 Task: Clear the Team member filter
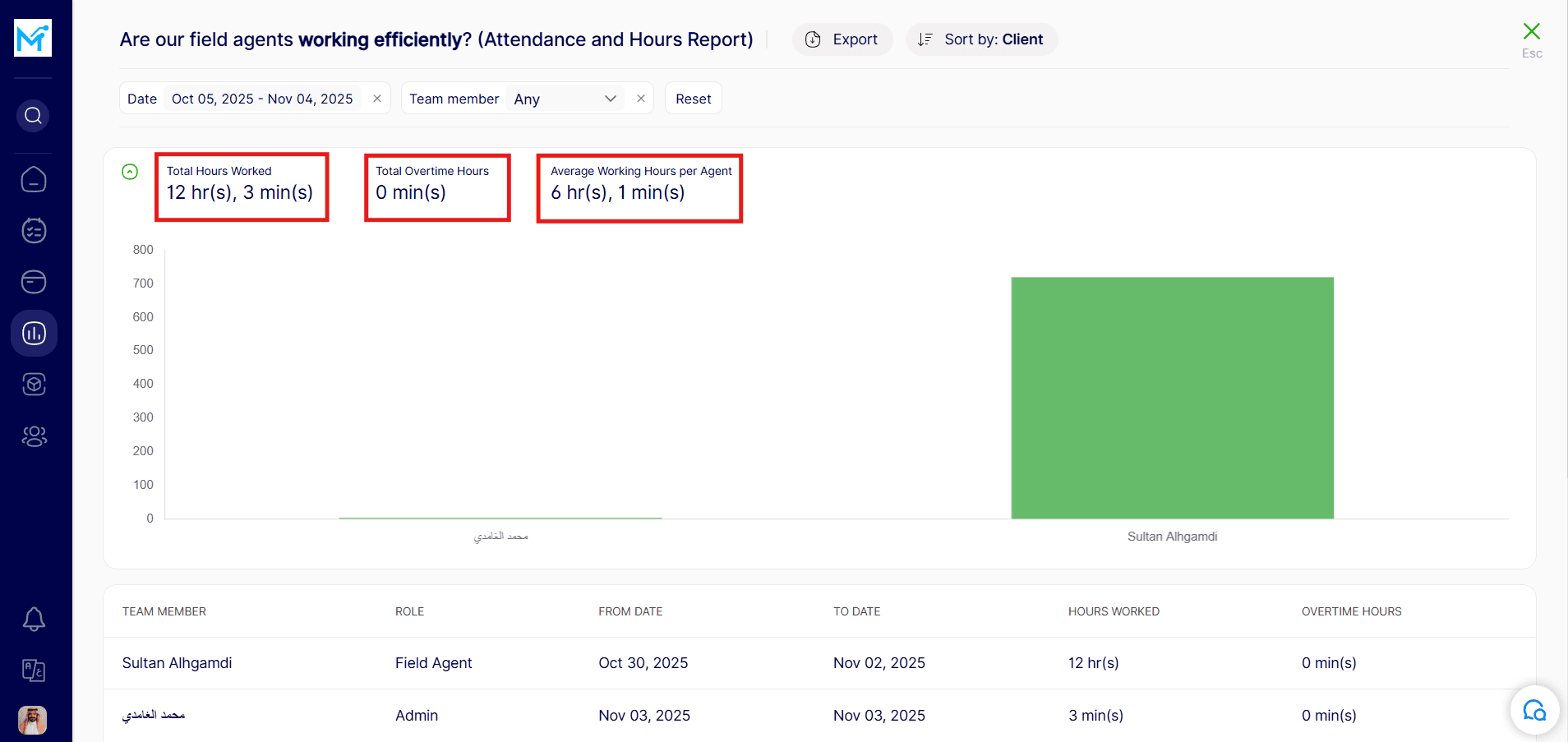[x=641, y=99]
